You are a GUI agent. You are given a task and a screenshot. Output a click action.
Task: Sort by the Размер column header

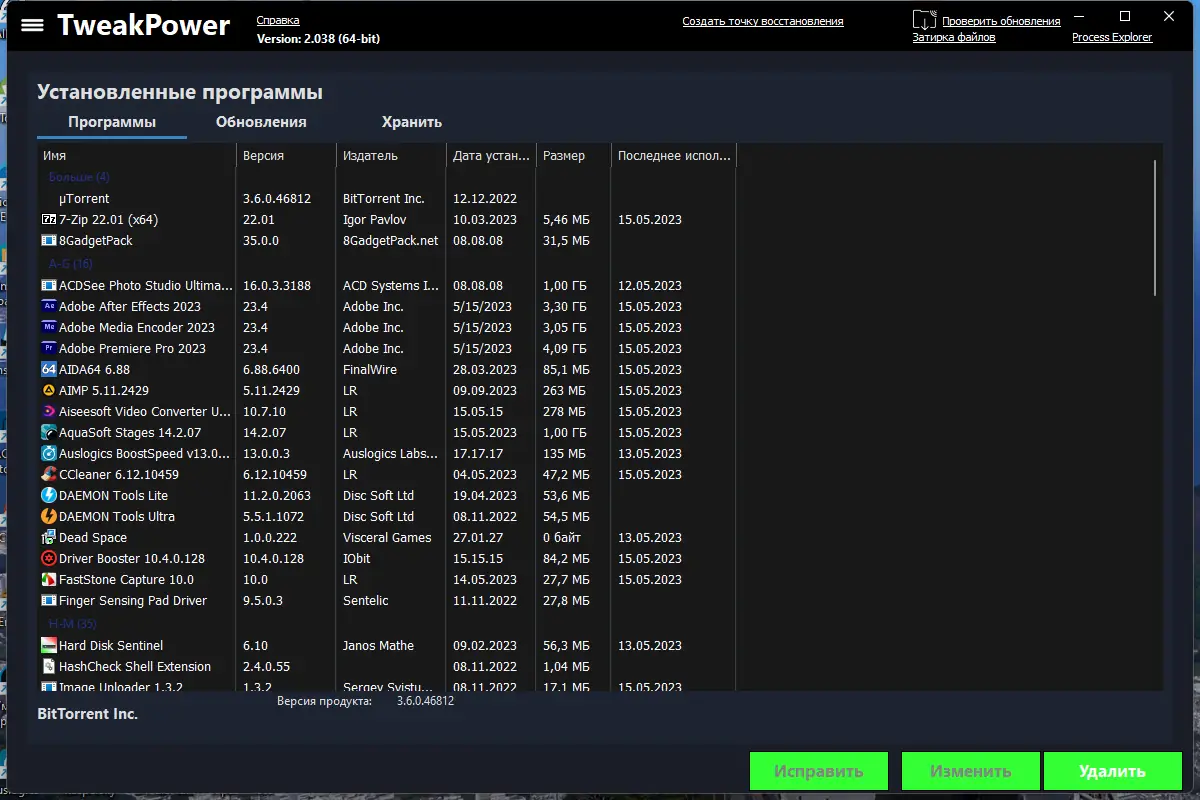coord(573,156)
